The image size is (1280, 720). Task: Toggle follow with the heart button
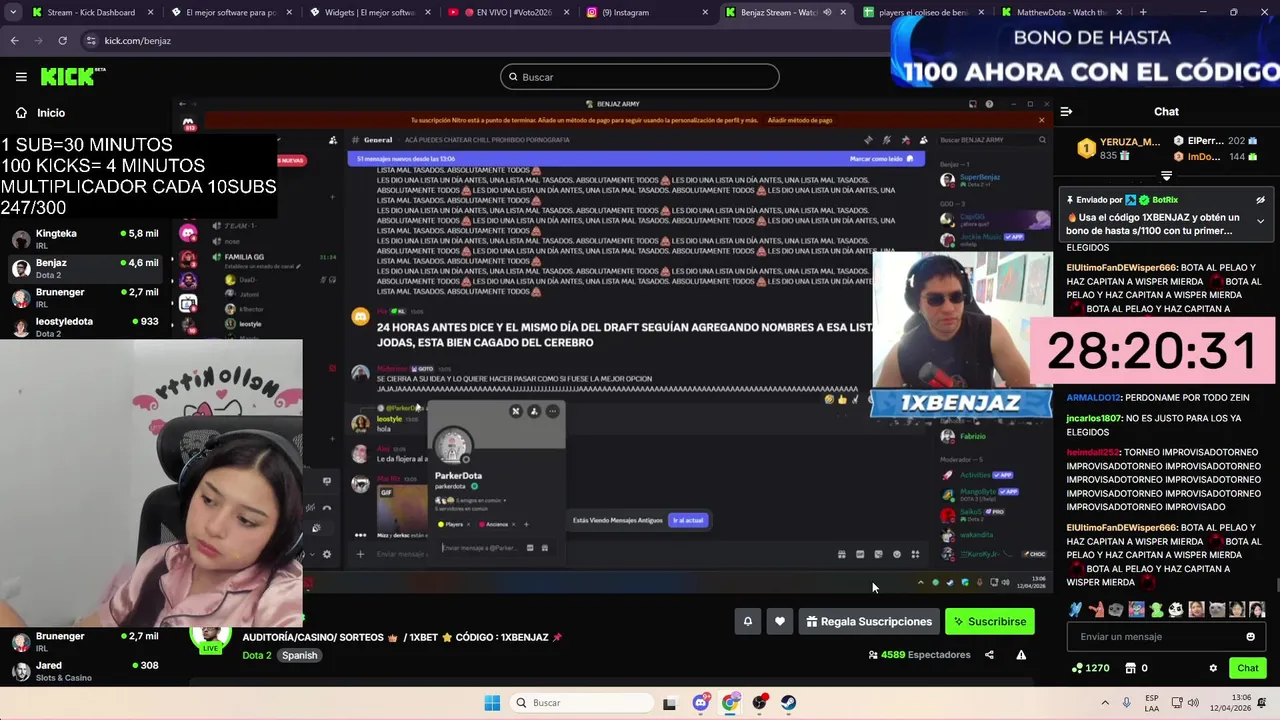pos(780,622)
